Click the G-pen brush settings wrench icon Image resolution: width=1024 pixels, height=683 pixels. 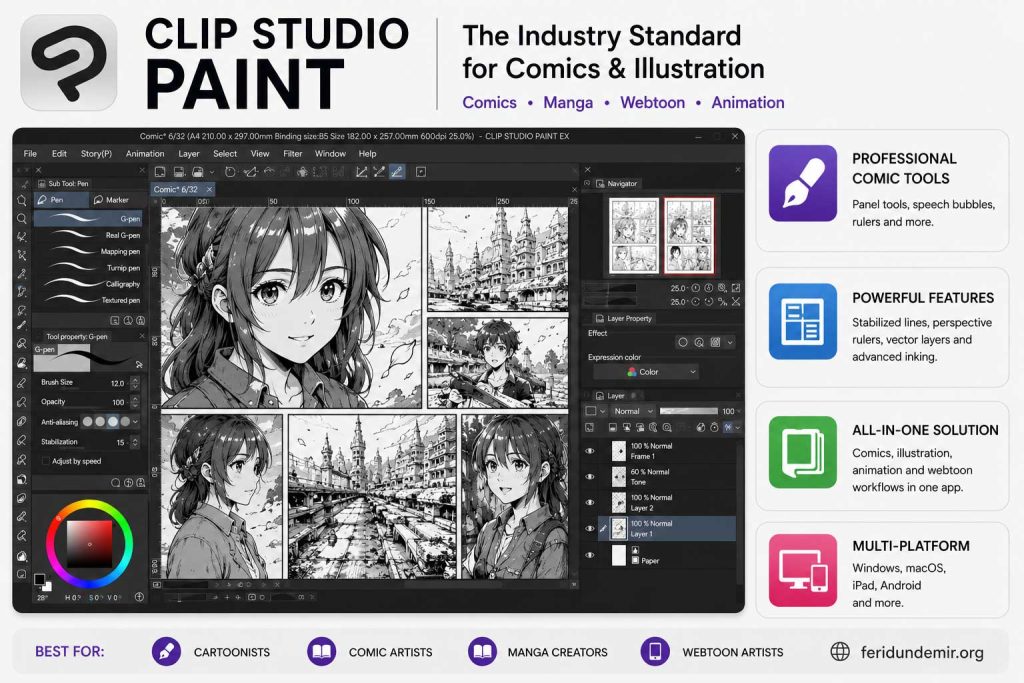[x=138, y=364]
